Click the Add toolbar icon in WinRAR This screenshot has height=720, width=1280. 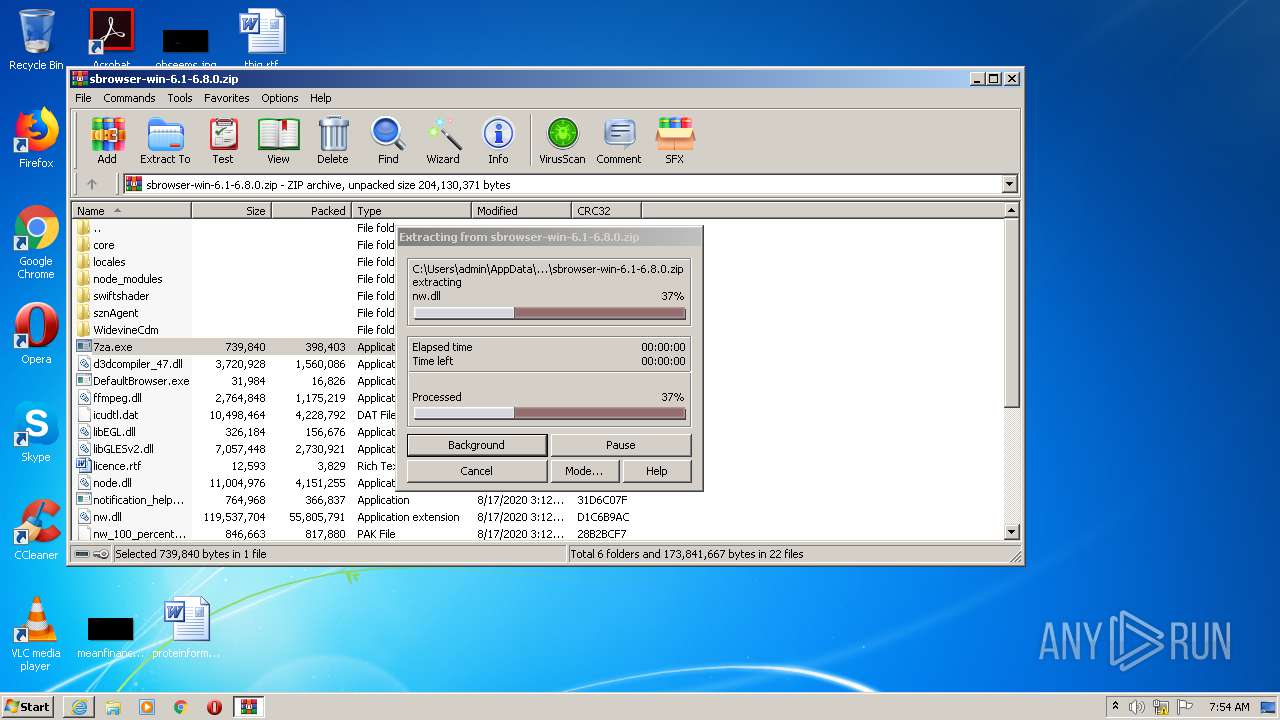(x=107, y=140)
